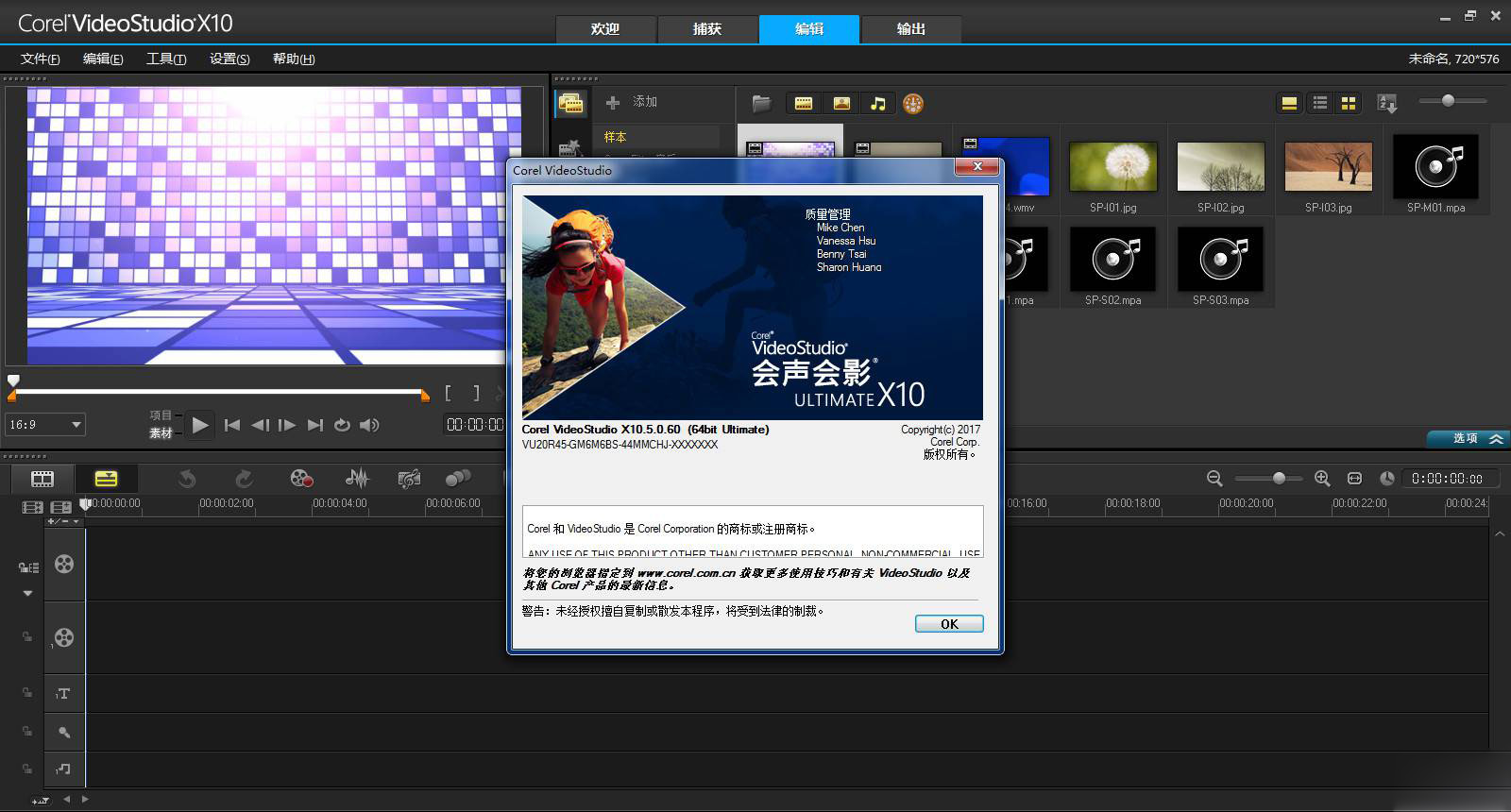1511x812 pixels.
Task: Open the 工具 menu
Action: click(166, 59)
